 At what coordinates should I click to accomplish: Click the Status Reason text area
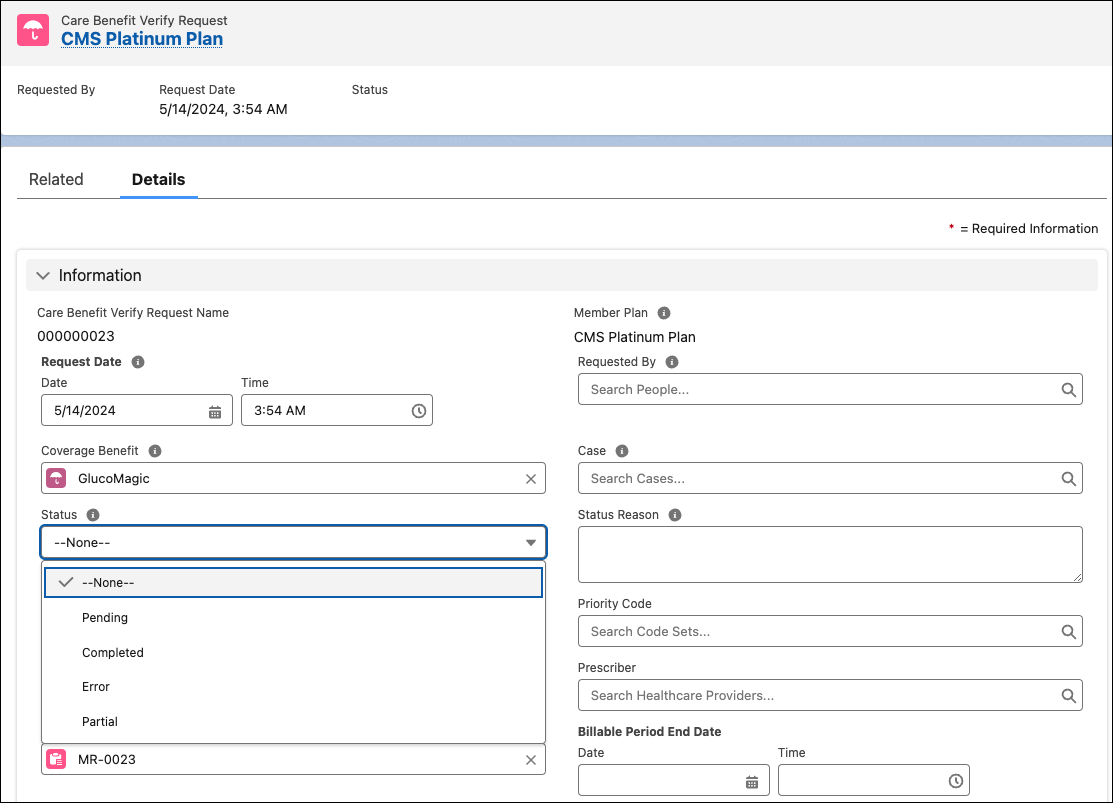(x=830, y=554)
